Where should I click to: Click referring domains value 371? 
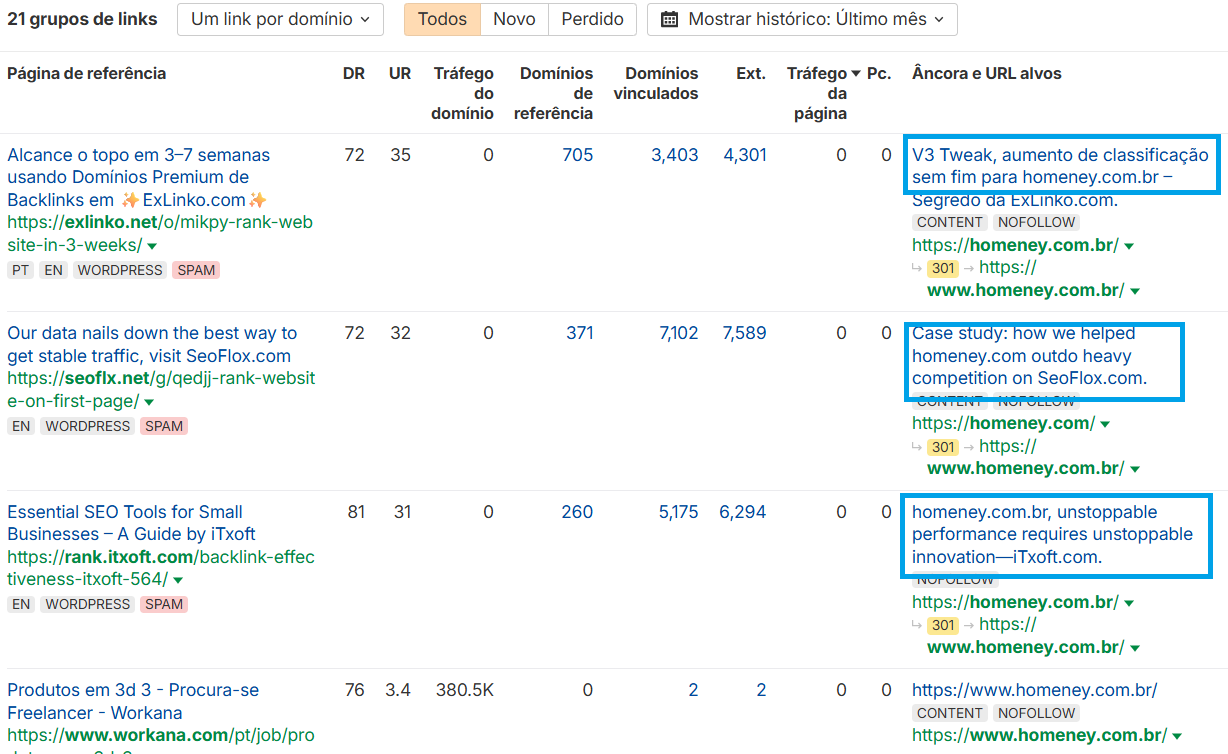(x=580, y=333)
